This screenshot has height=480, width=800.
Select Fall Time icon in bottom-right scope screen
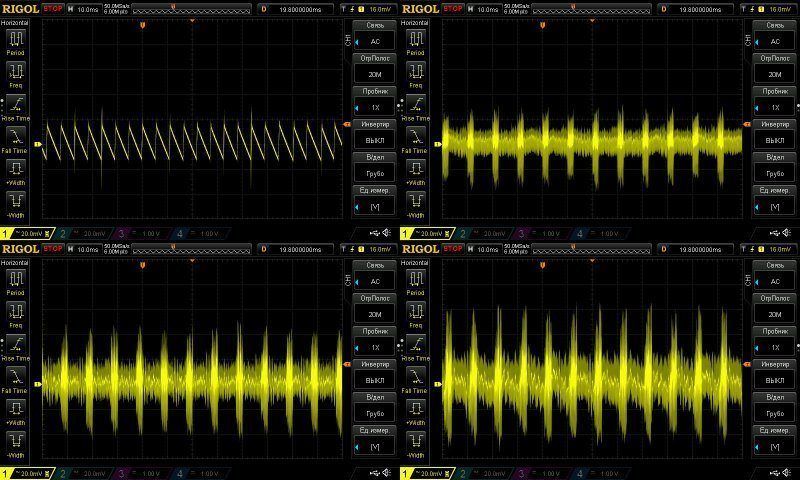click(416, 376)
